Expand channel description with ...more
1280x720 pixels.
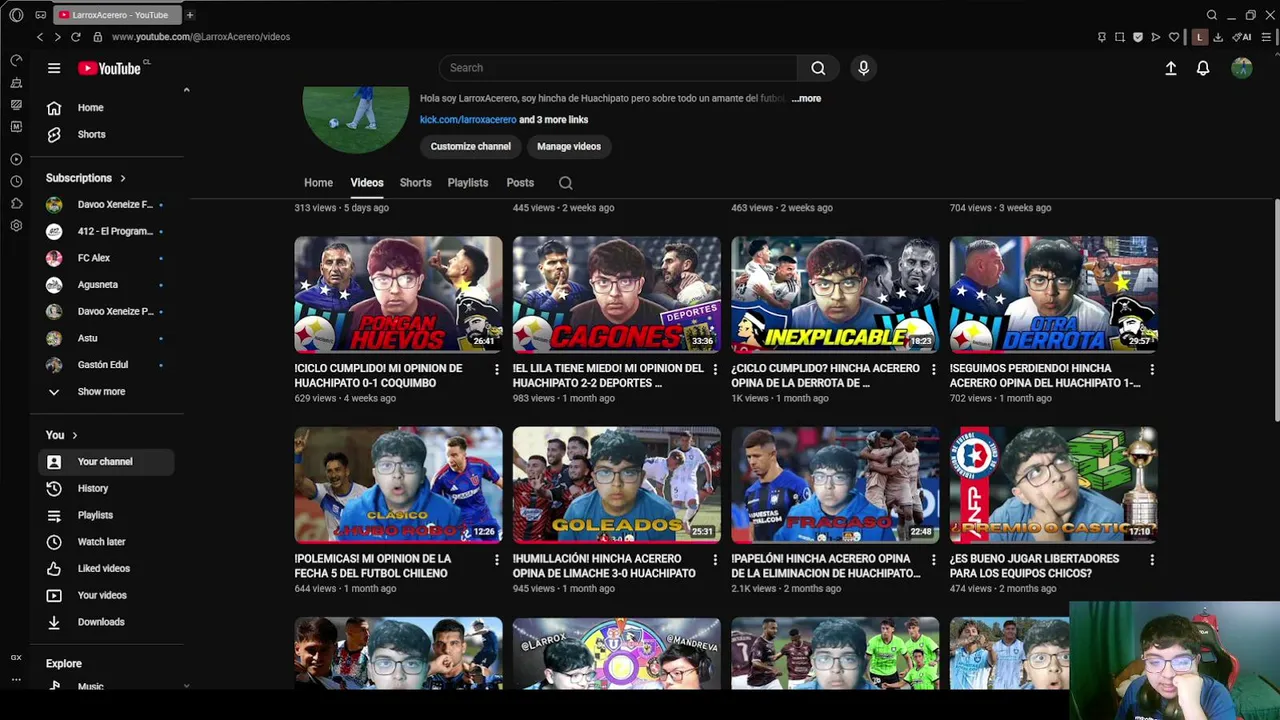coord(806,99)
